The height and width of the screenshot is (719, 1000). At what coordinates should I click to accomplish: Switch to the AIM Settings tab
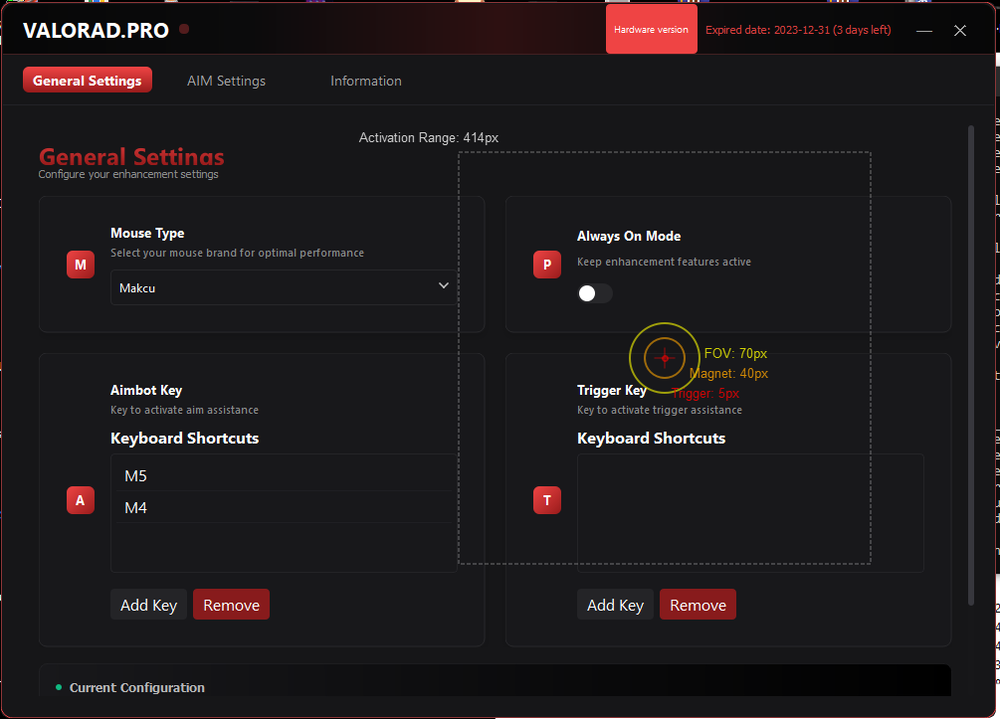226,81
